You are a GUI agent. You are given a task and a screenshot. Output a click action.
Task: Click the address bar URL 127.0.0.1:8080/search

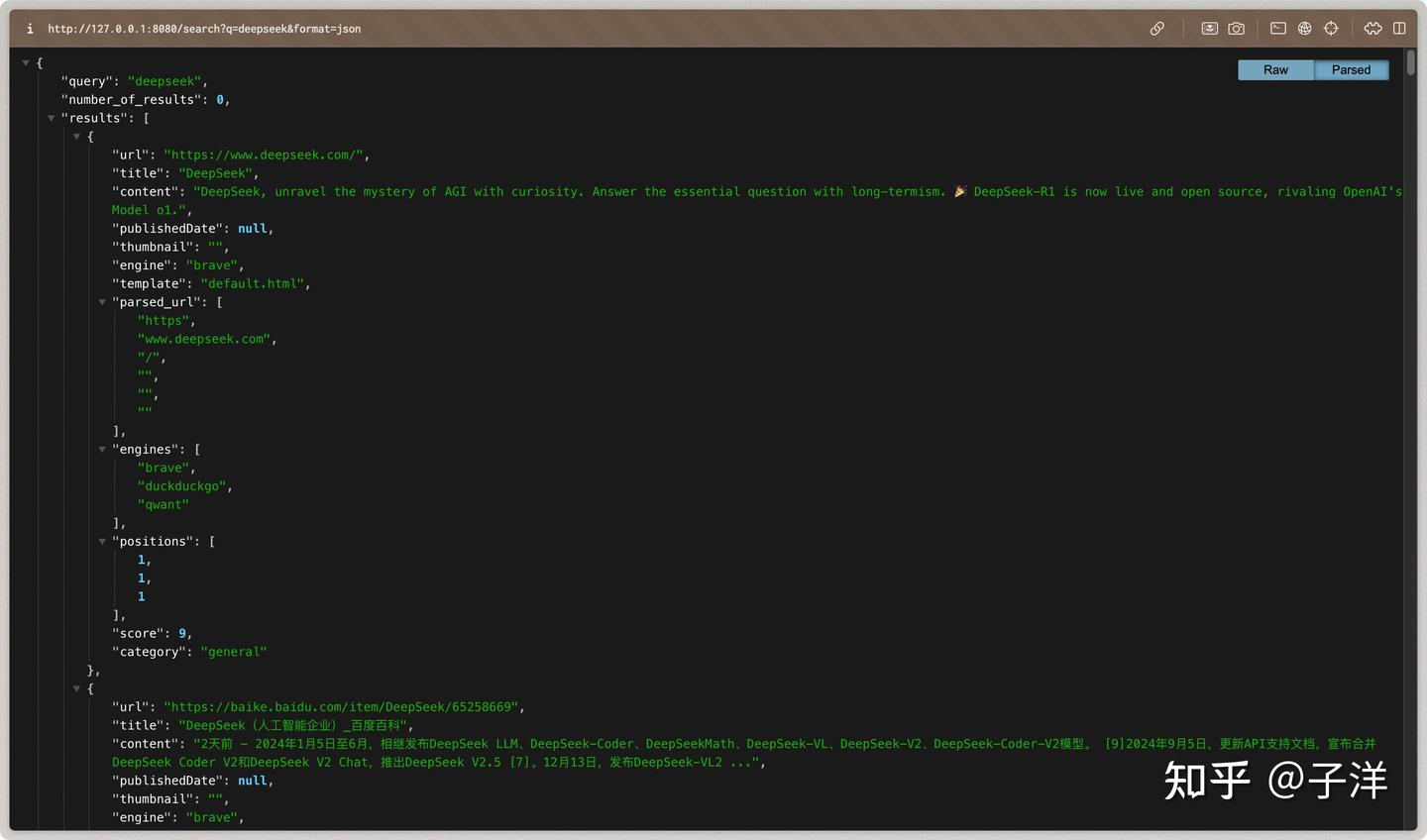[x=204, y=29]
